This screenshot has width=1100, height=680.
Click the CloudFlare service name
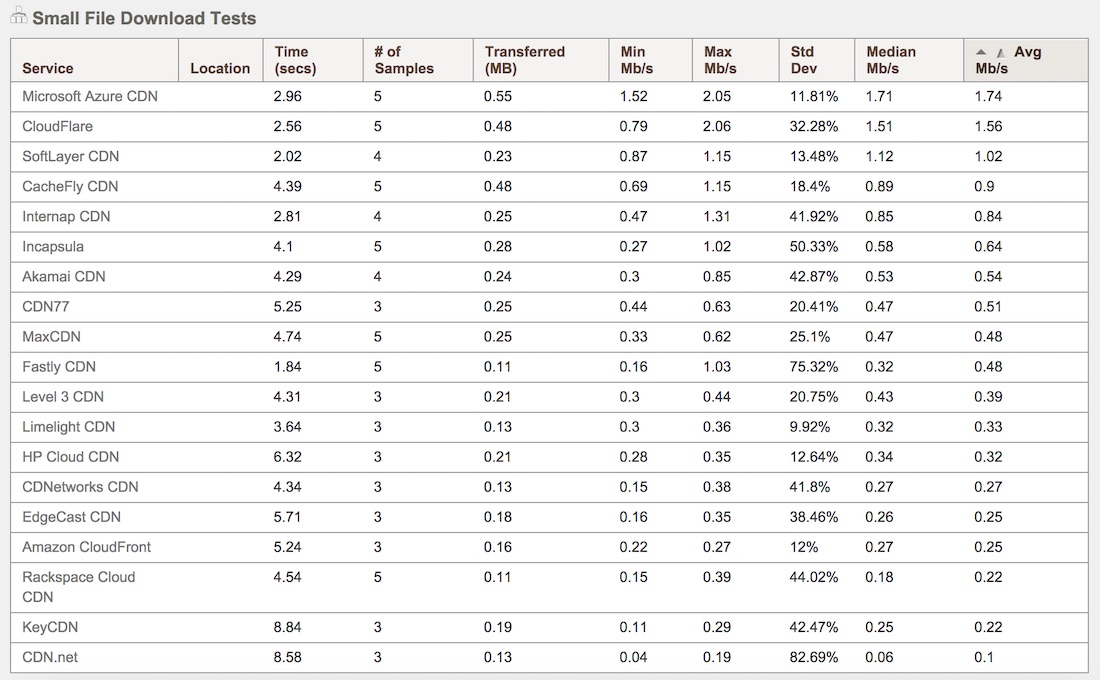click(58, 127)
